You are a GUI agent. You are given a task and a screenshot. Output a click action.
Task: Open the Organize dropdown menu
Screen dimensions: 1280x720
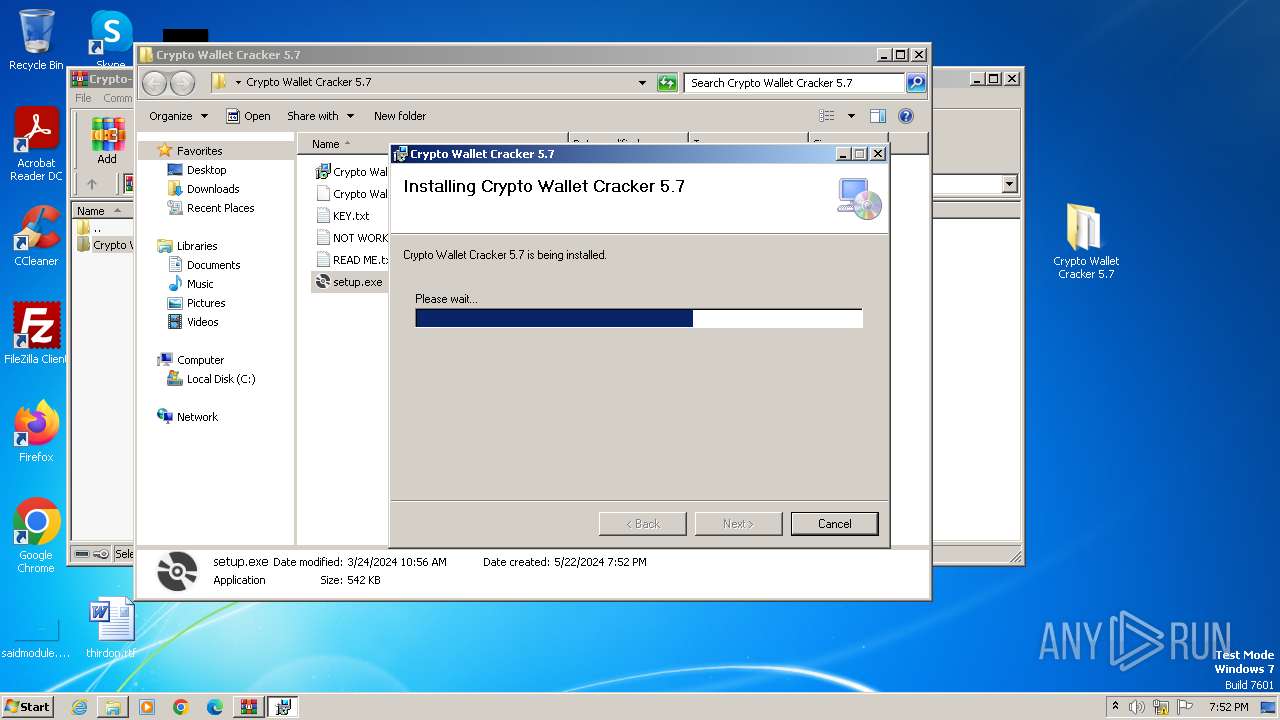coord(178,116)
